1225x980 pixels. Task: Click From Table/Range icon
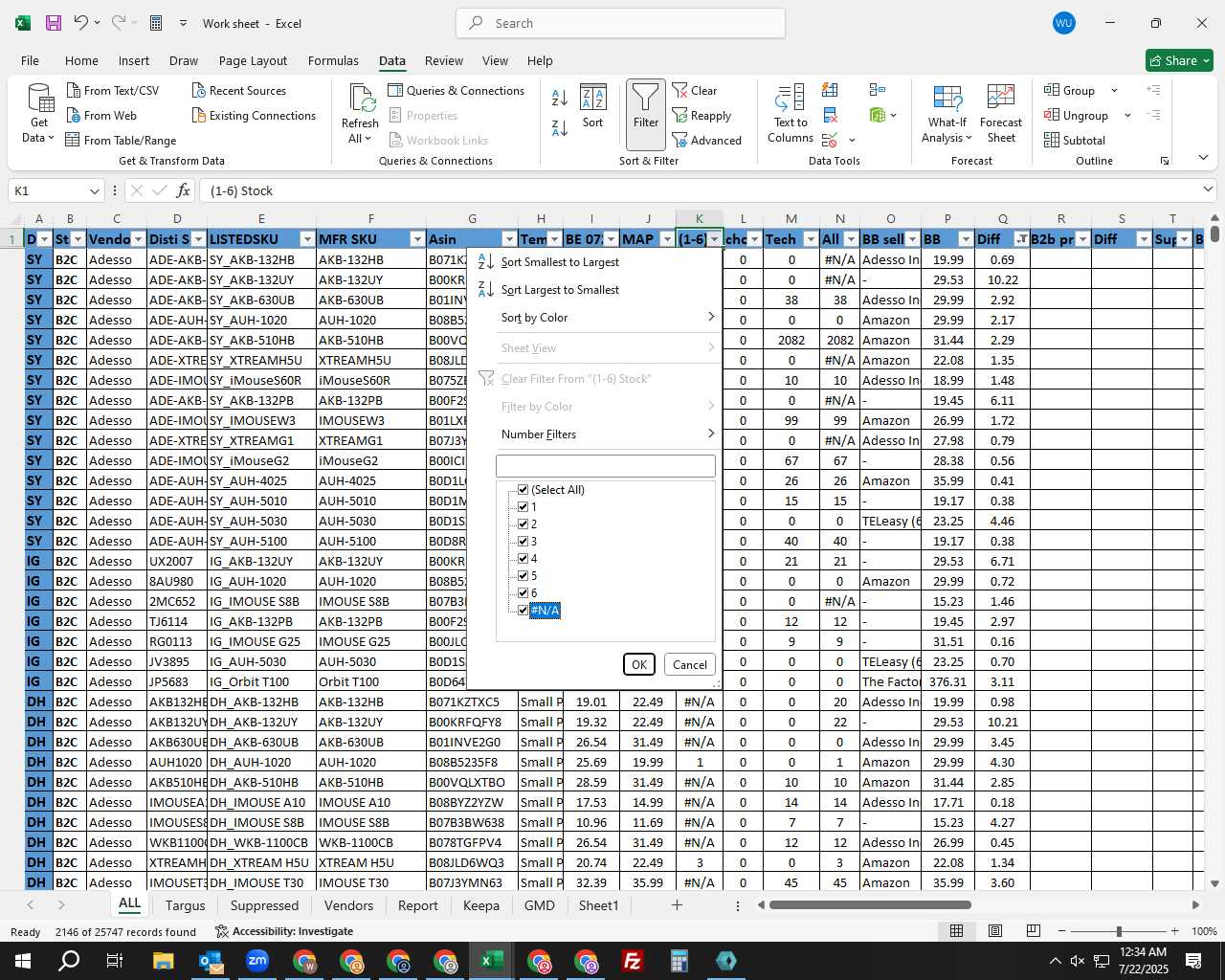73,140
